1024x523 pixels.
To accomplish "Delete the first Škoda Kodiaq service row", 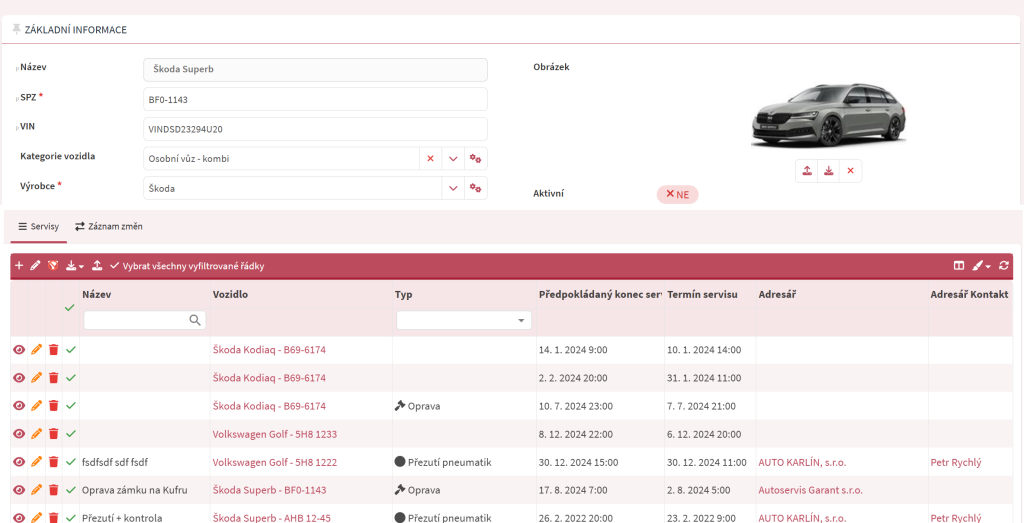I will [54, 350].
